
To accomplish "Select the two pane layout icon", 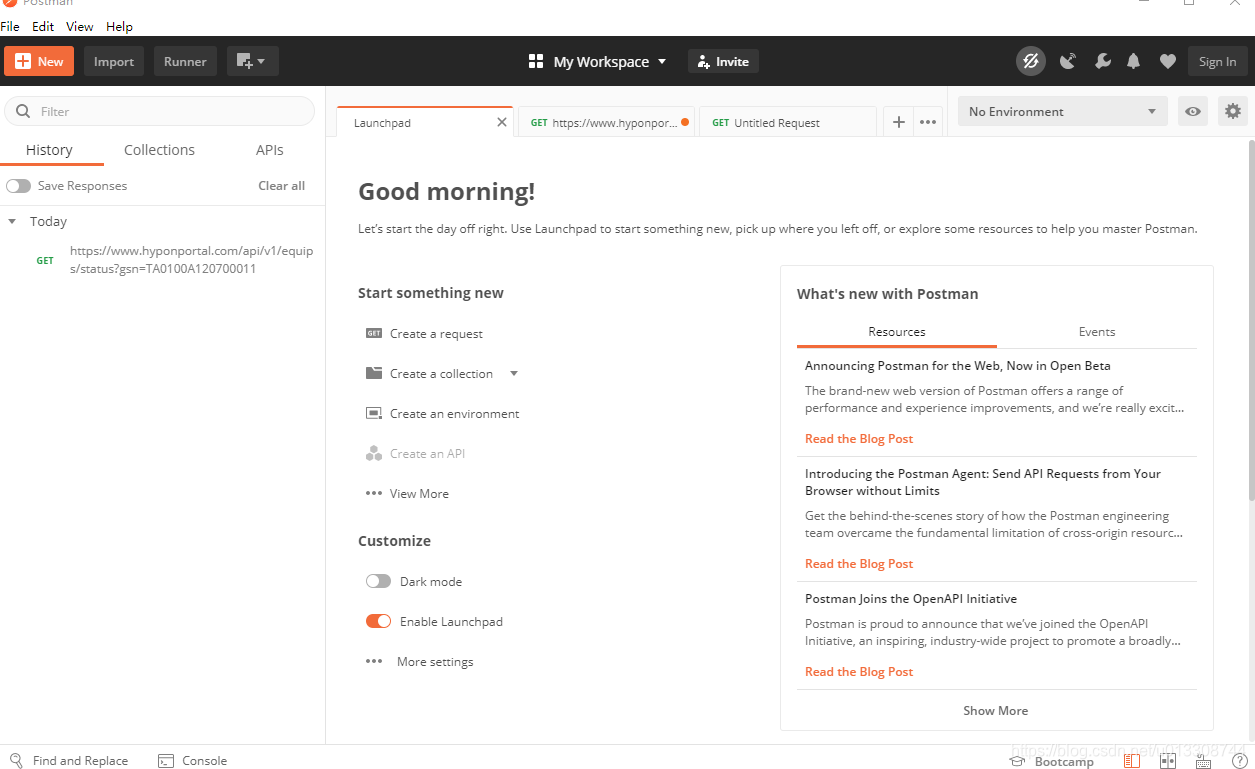I will point(1168,761).
